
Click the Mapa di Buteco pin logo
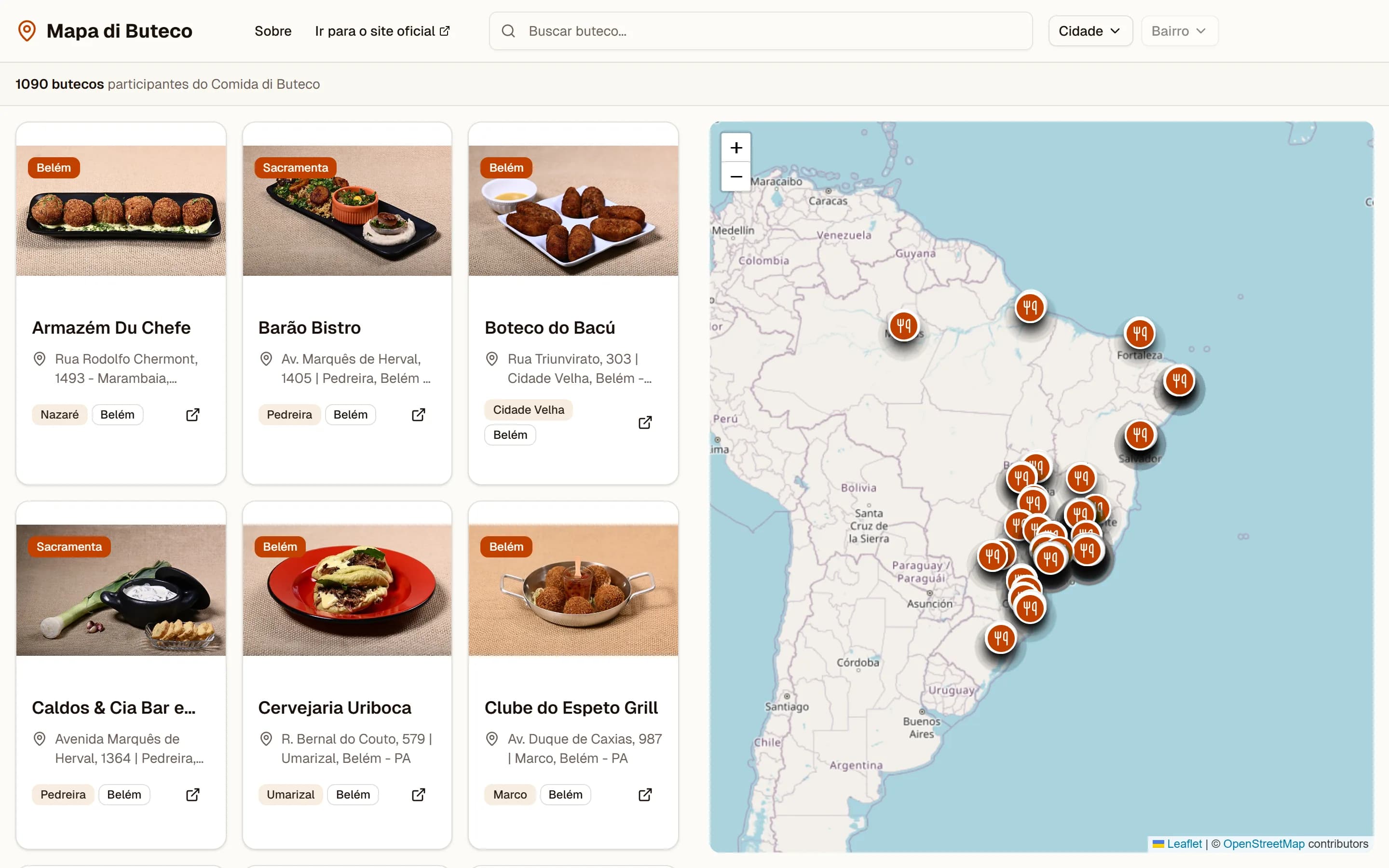click(27, 31)
